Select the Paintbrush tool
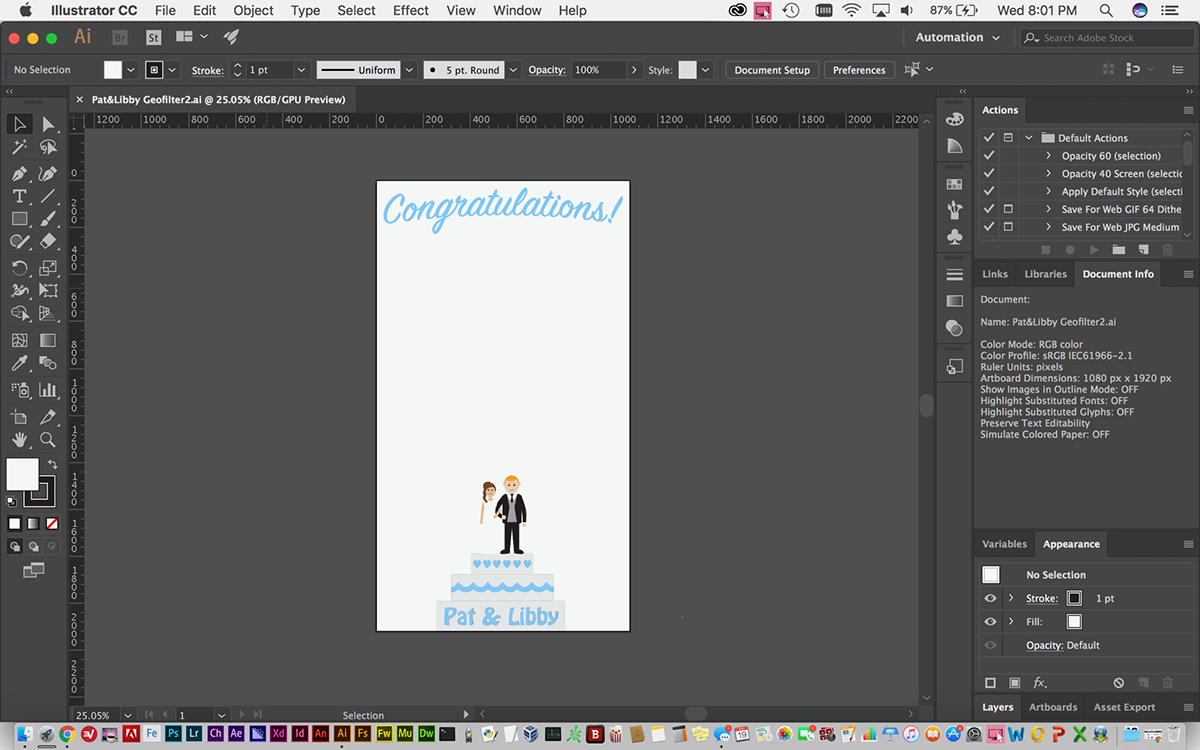 click(x=48, y=219)
